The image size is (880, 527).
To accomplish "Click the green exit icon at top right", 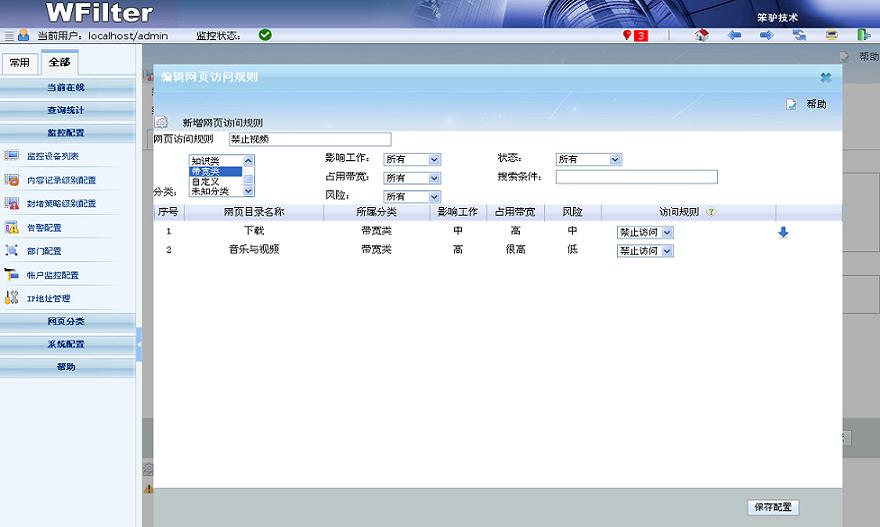I will click(863, 35).
